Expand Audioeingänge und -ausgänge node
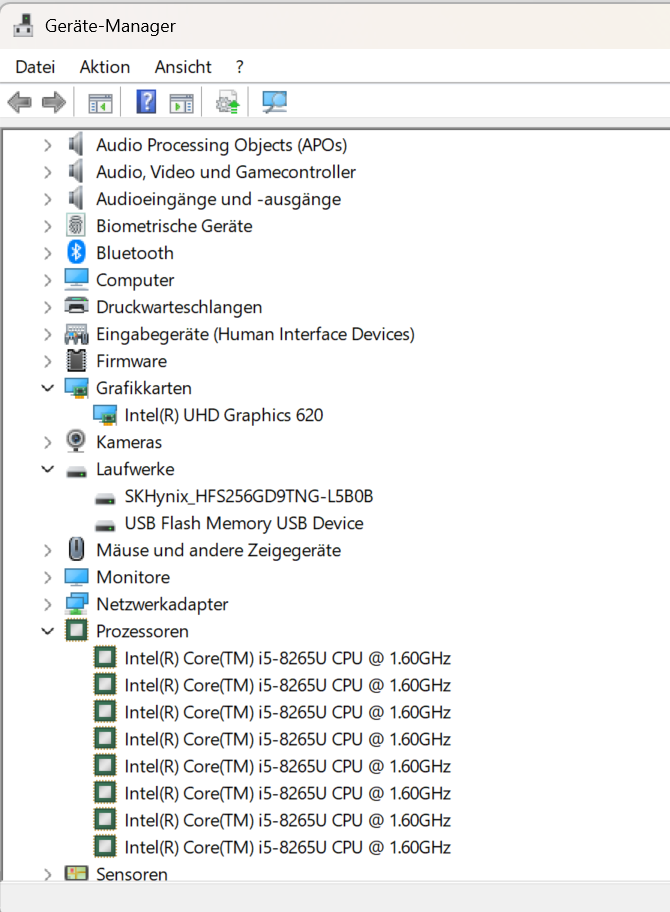This screenshot has width=670, height=912. 48,199
